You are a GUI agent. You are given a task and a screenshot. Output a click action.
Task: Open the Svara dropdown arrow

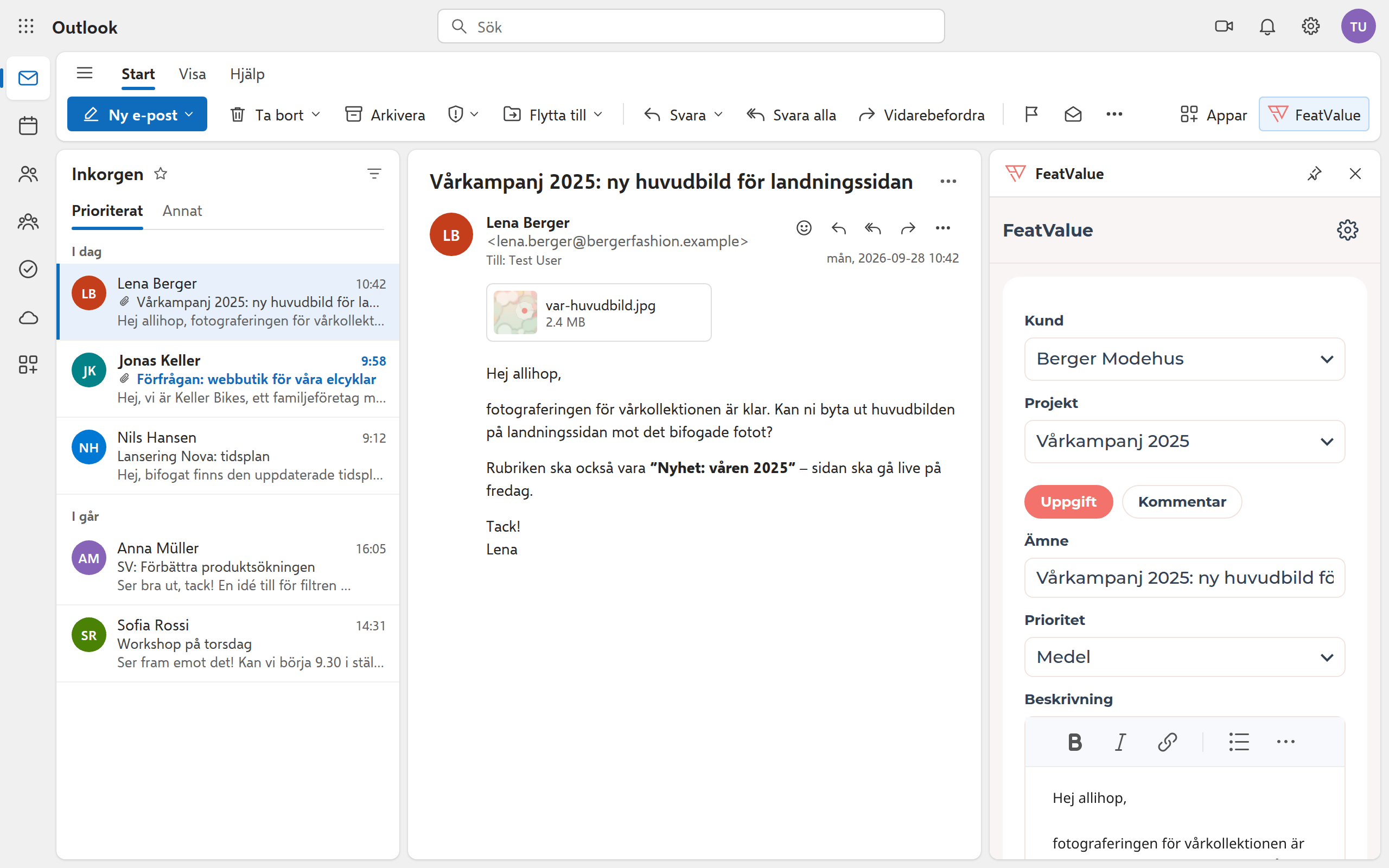[x=718, y=115]
